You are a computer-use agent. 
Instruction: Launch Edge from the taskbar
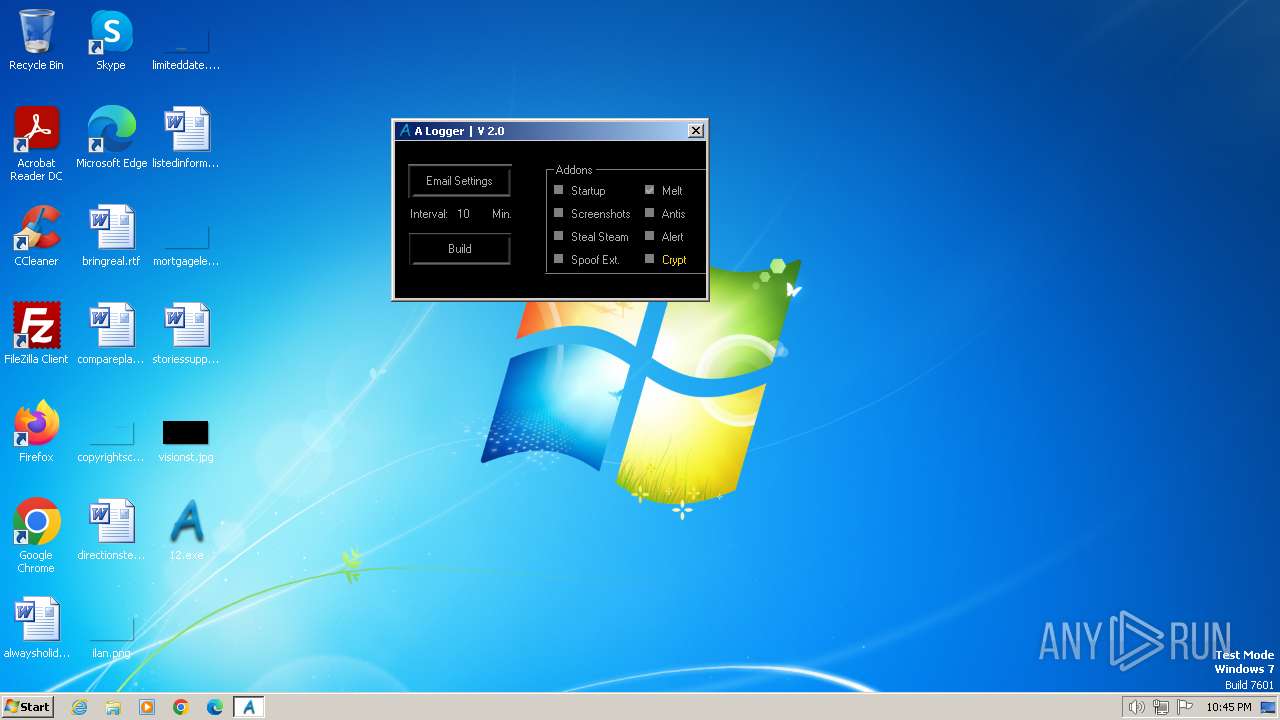215,707
